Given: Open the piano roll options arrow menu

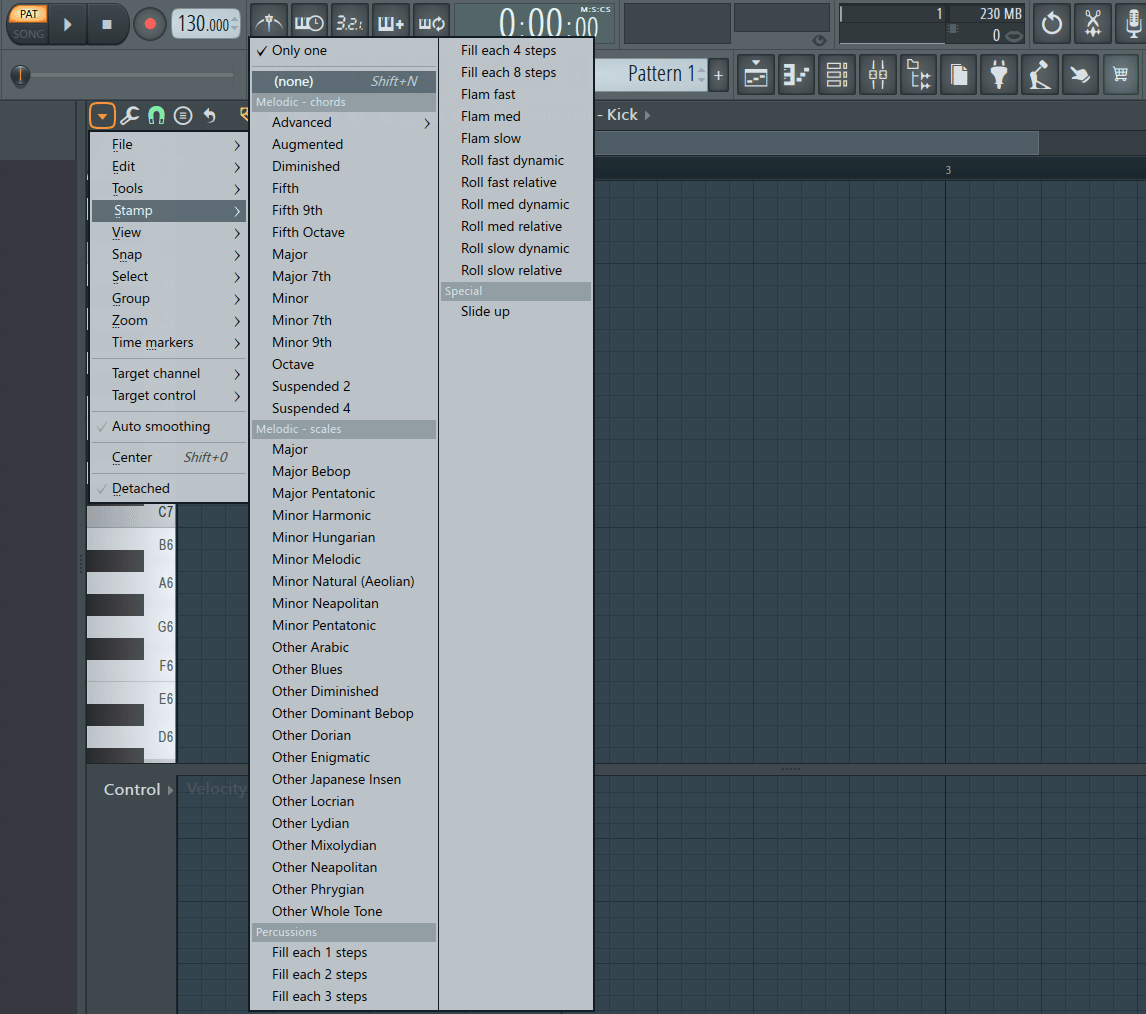Looking at the screenshot, I should pos(102,115).
